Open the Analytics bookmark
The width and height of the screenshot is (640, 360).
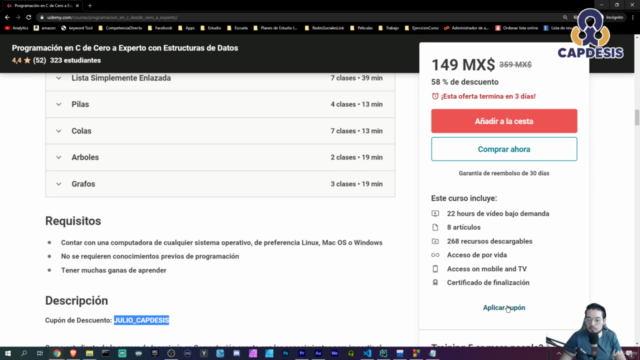[x=16, y=28]
